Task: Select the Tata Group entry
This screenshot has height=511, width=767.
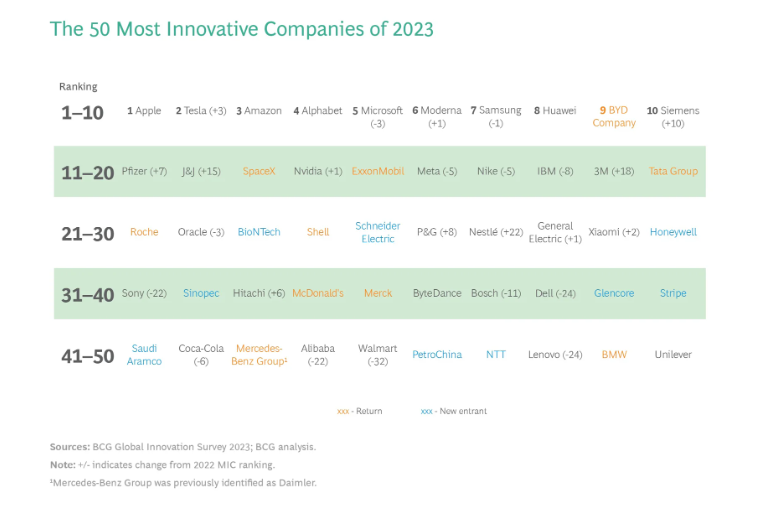Action: click(673, 171)
